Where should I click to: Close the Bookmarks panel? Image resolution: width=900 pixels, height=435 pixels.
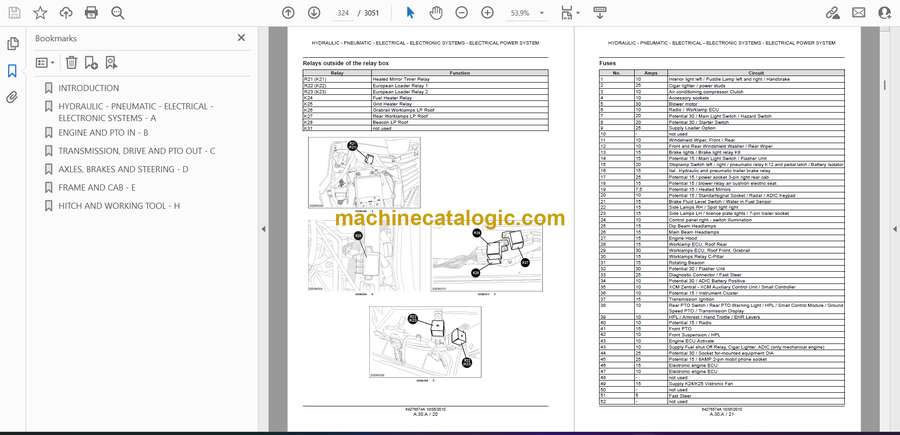[x=241, y=38]
